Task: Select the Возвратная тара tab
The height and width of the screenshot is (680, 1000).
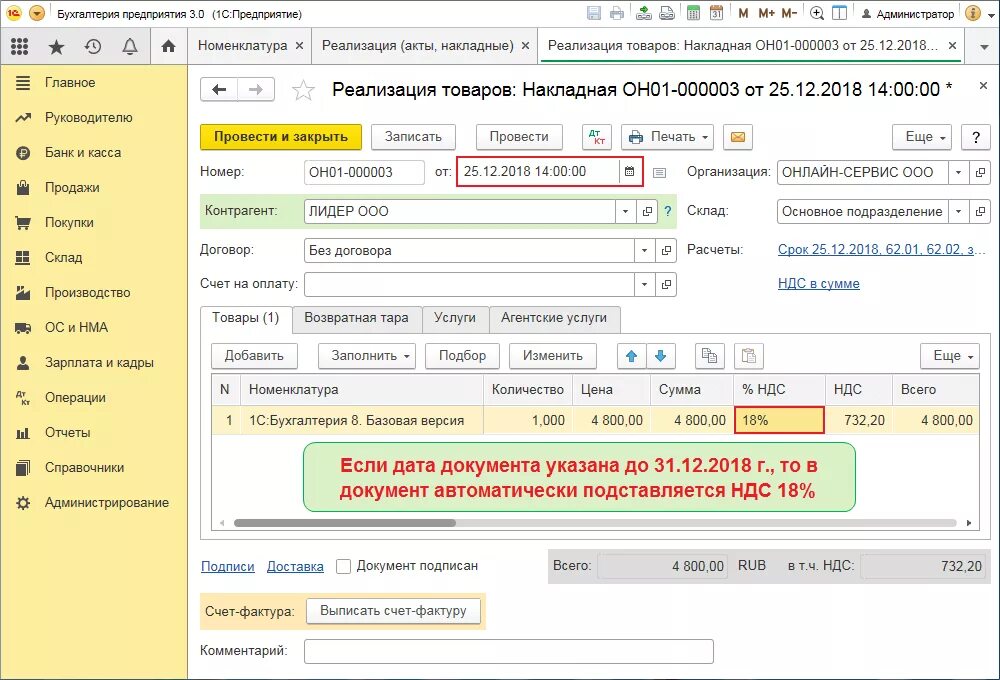Action: 357,318
